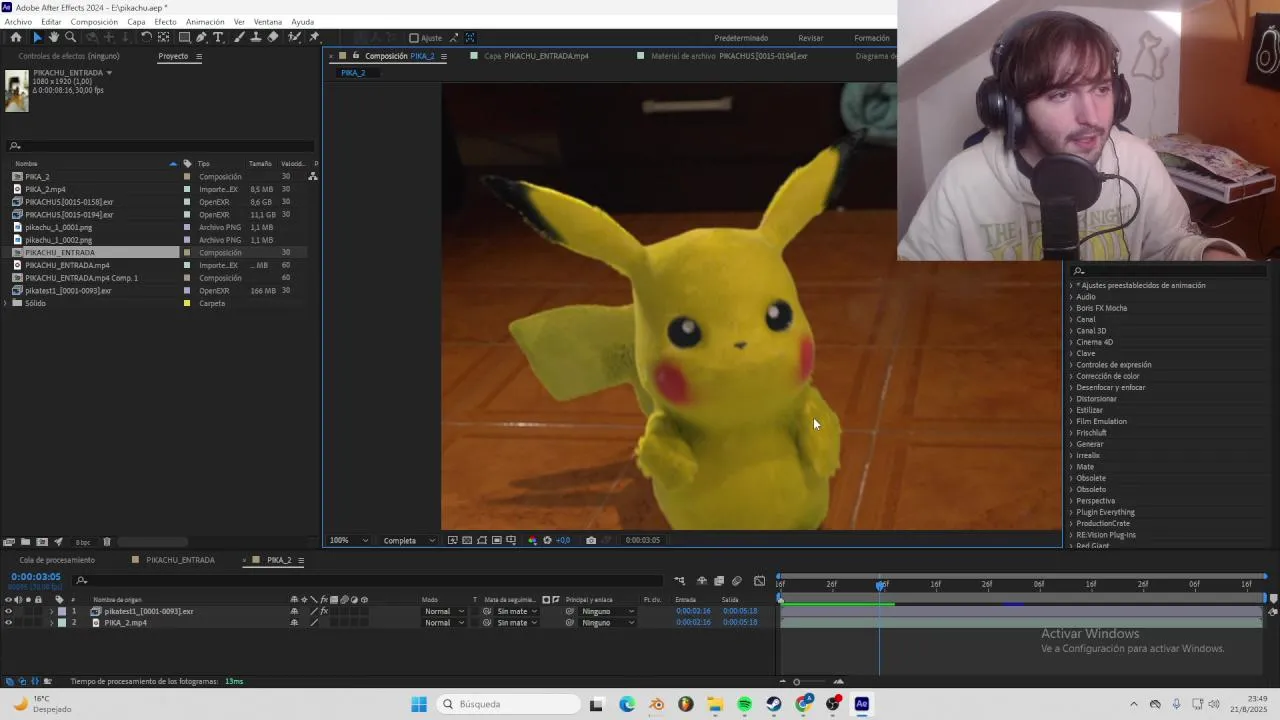Toggle shy switch on PIKA_2.mp4 layer
The width and height of the screenshot is (1280, 720).
(x=294, y=622)
